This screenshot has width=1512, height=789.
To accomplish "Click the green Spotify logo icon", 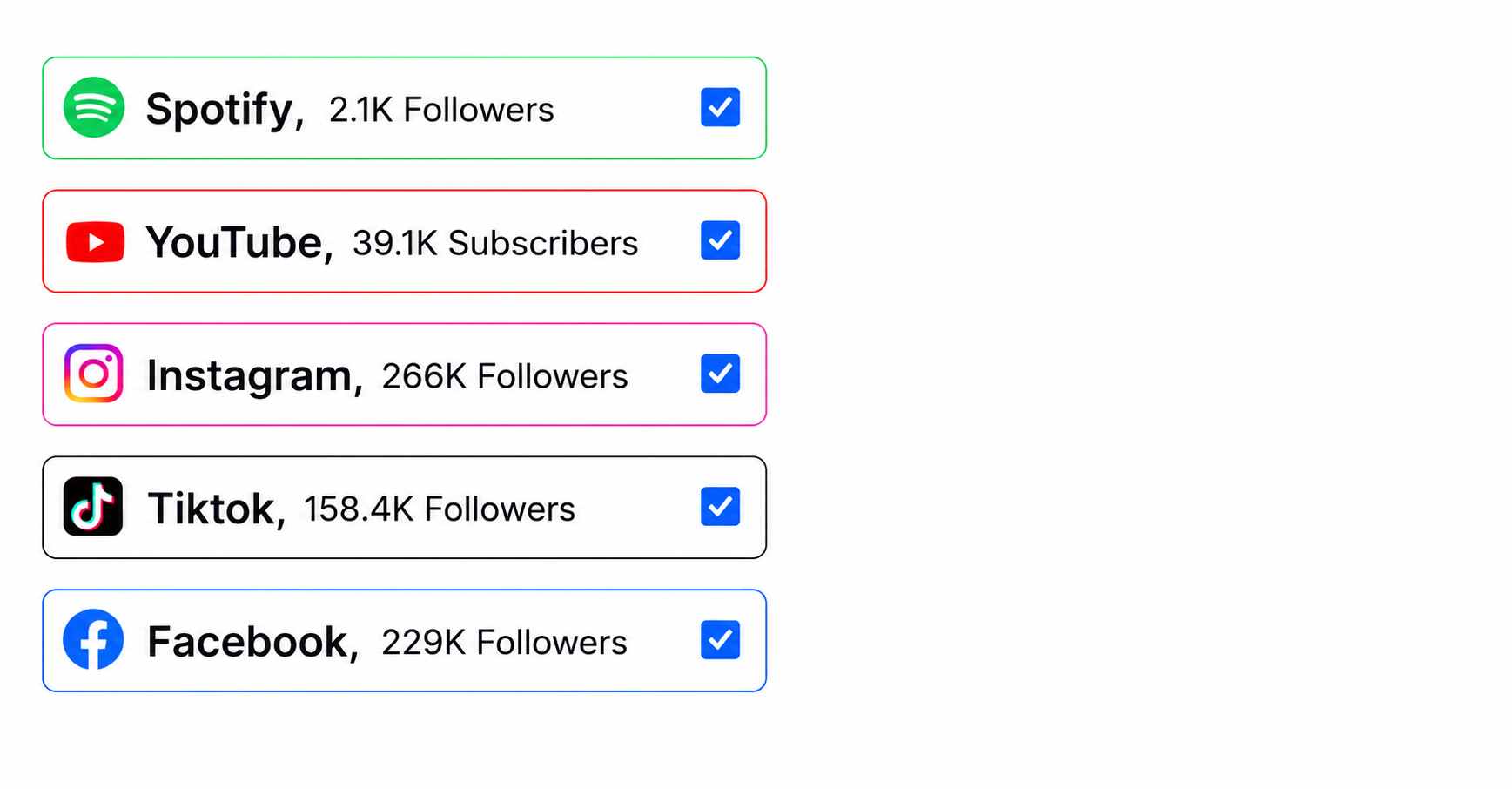I will point(94,108).
